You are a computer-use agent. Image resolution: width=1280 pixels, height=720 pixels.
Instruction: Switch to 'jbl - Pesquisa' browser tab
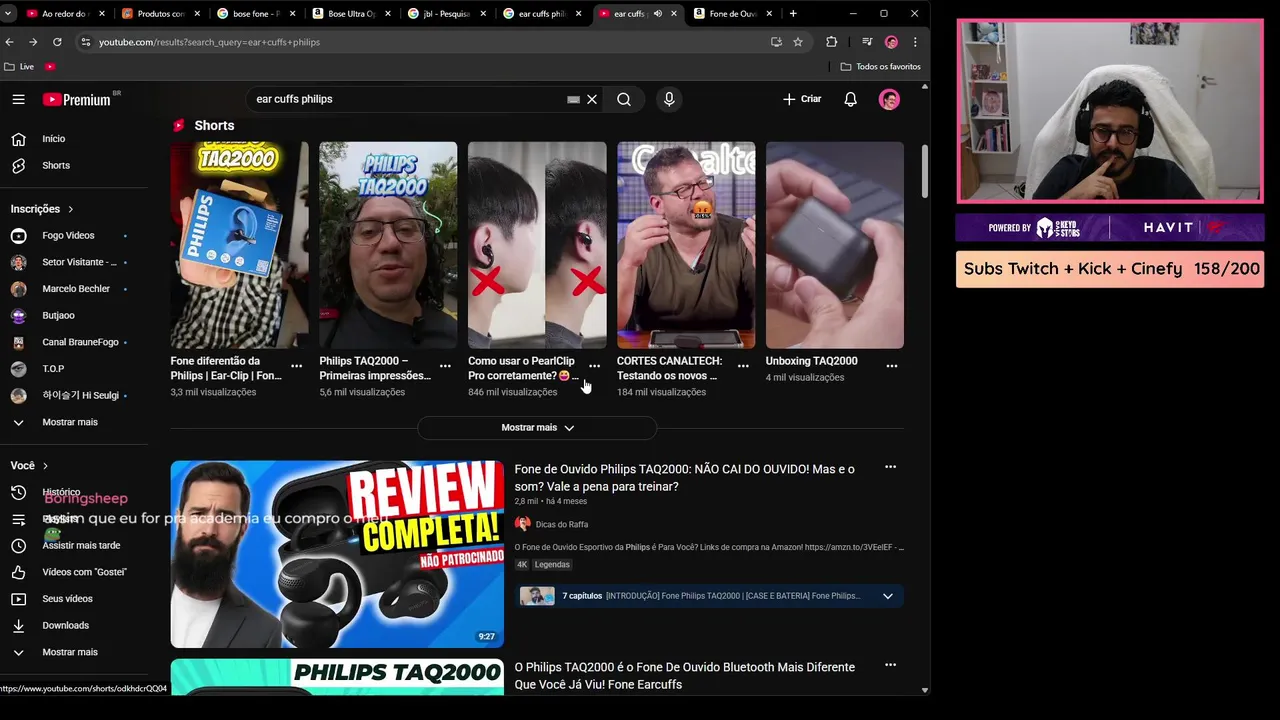446,14
